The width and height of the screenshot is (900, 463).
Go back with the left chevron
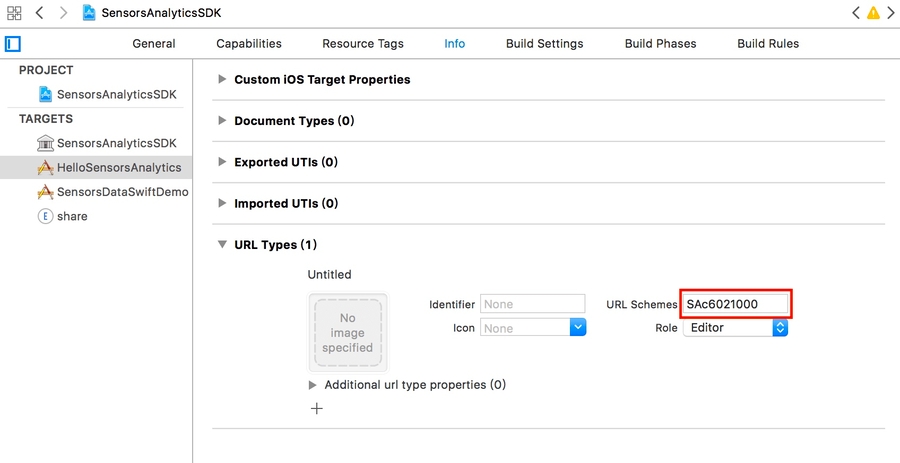pos(40,13)
